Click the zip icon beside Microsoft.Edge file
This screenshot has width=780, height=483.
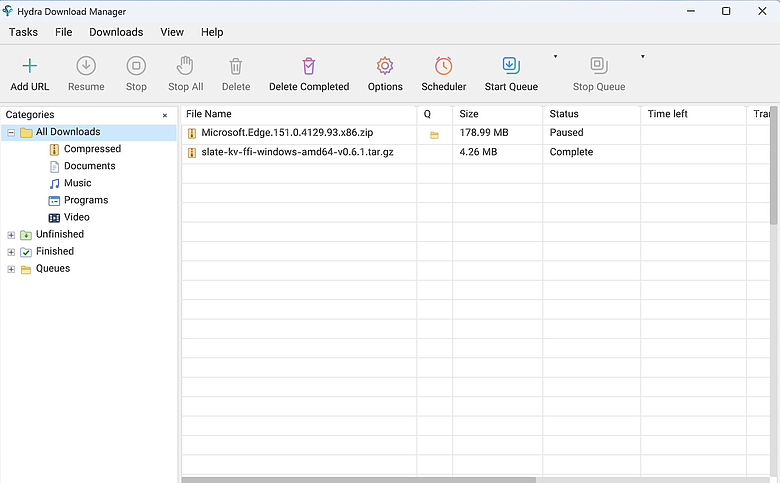192,133
